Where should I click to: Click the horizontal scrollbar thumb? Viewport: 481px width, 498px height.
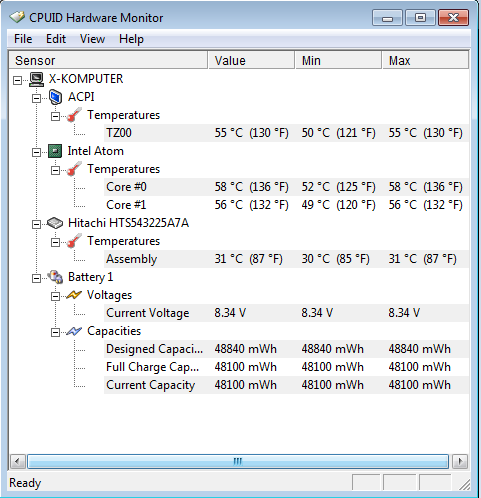pos(238,462)
